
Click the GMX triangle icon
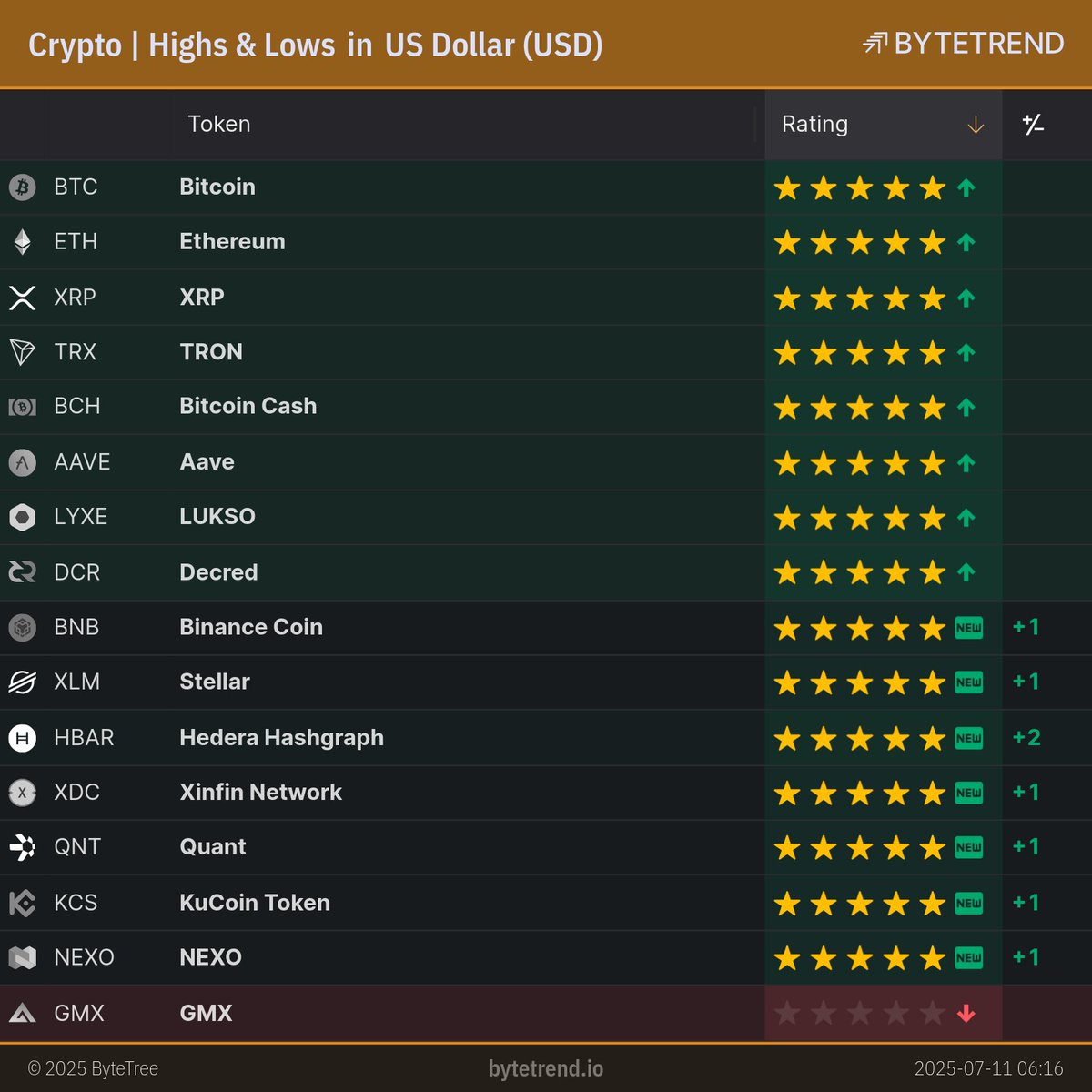(22, 1013)
